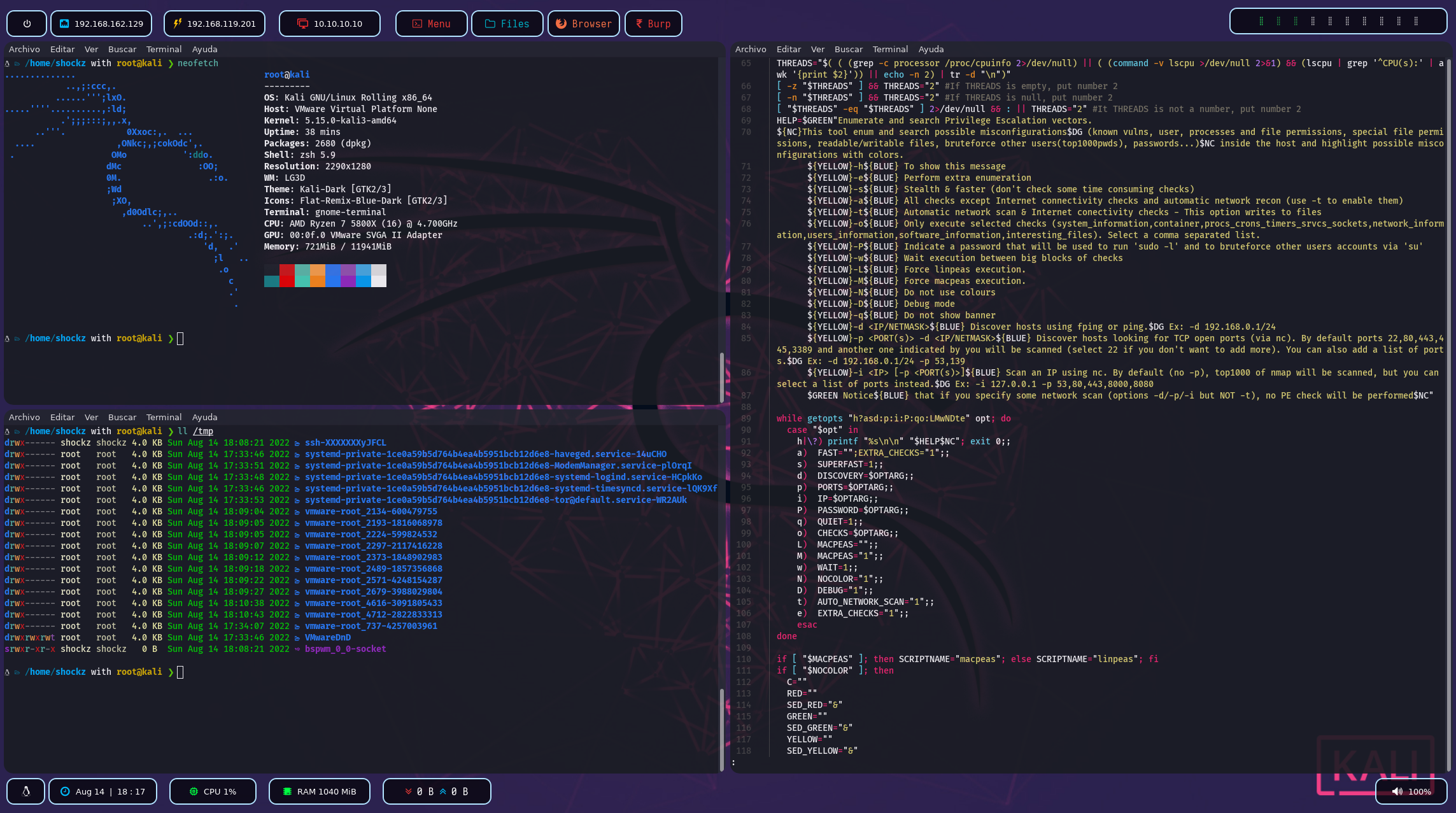Launch Burp from the top bar
The height and width of the screenshot is (813, 1456).
click(x=653, y=24)
